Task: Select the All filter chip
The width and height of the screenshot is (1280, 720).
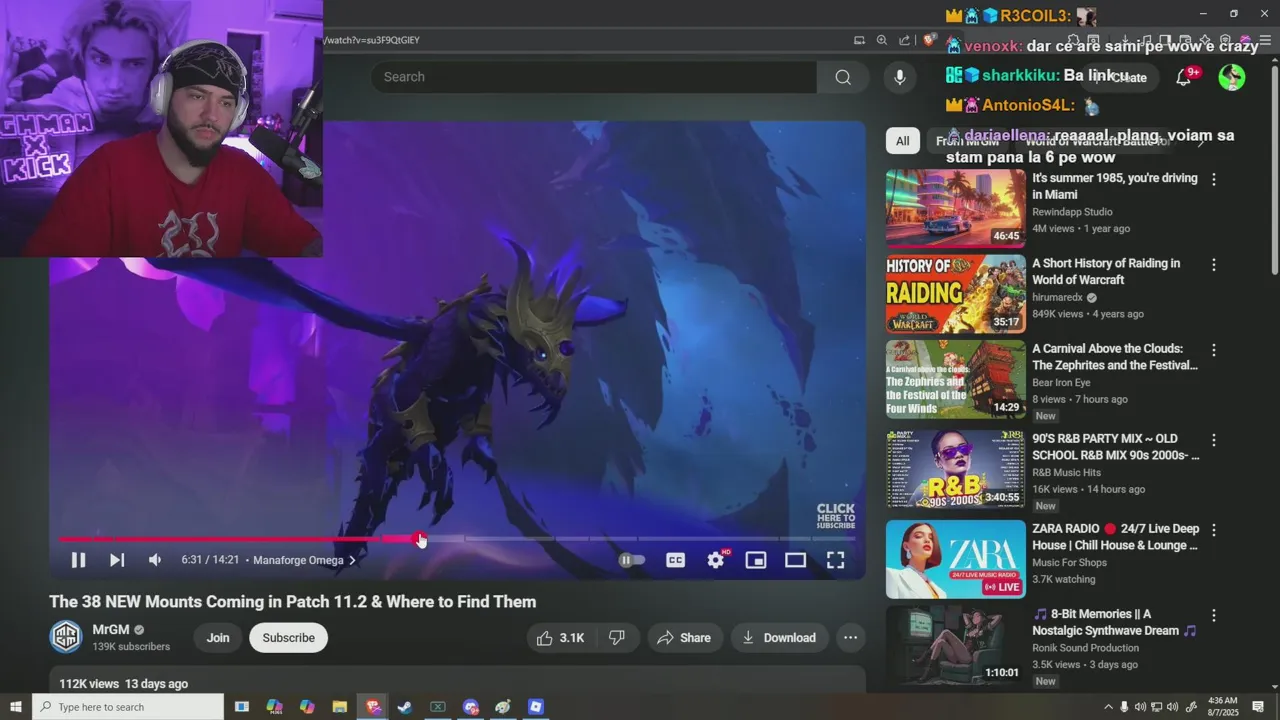Action: [902, 141]
